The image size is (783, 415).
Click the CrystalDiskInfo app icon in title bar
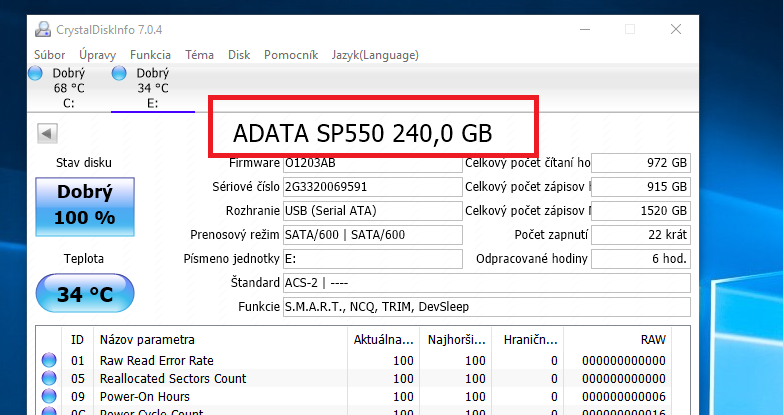tap(43, 29)
